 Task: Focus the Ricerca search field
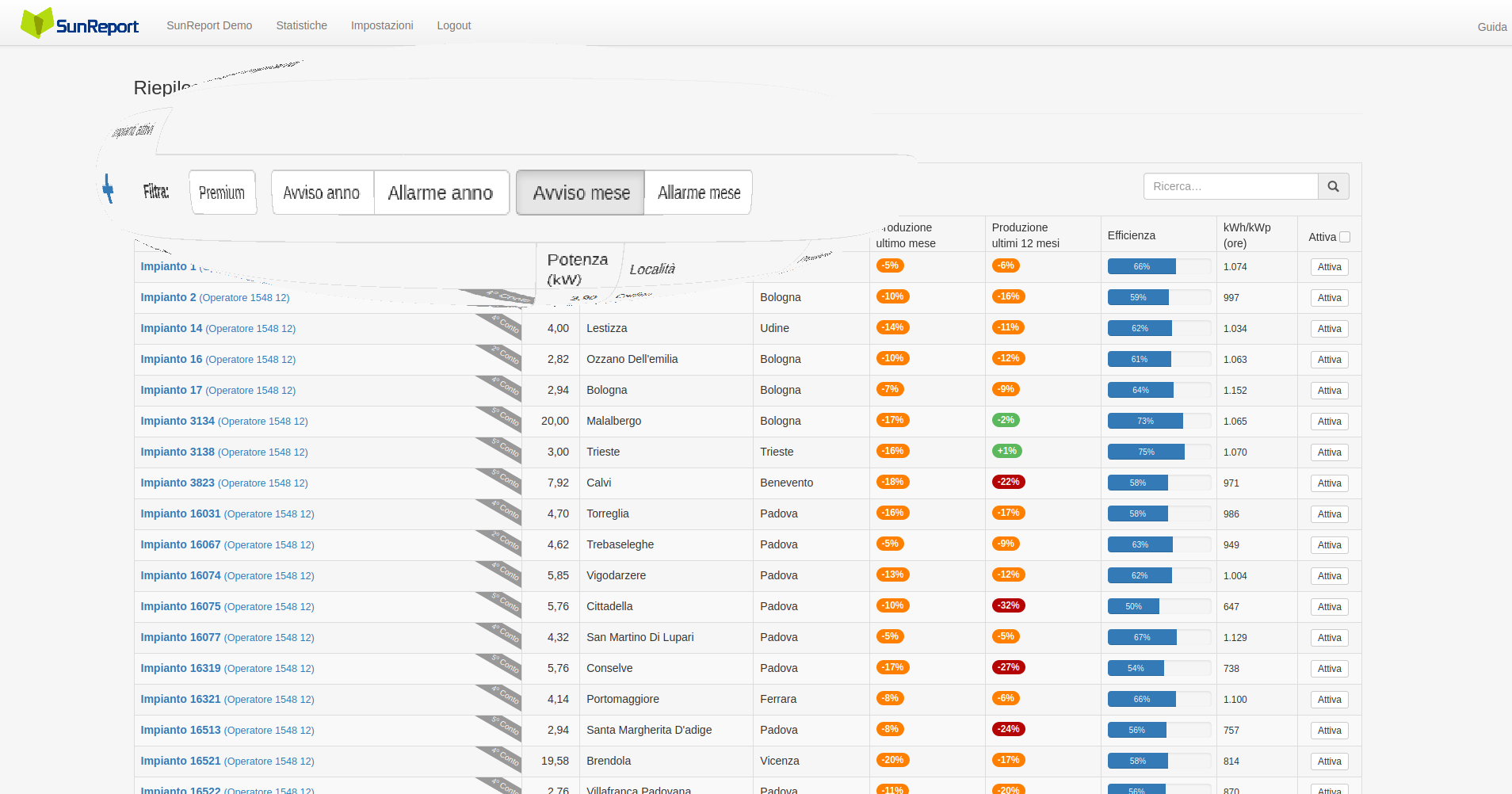[x=1231, y=186]
